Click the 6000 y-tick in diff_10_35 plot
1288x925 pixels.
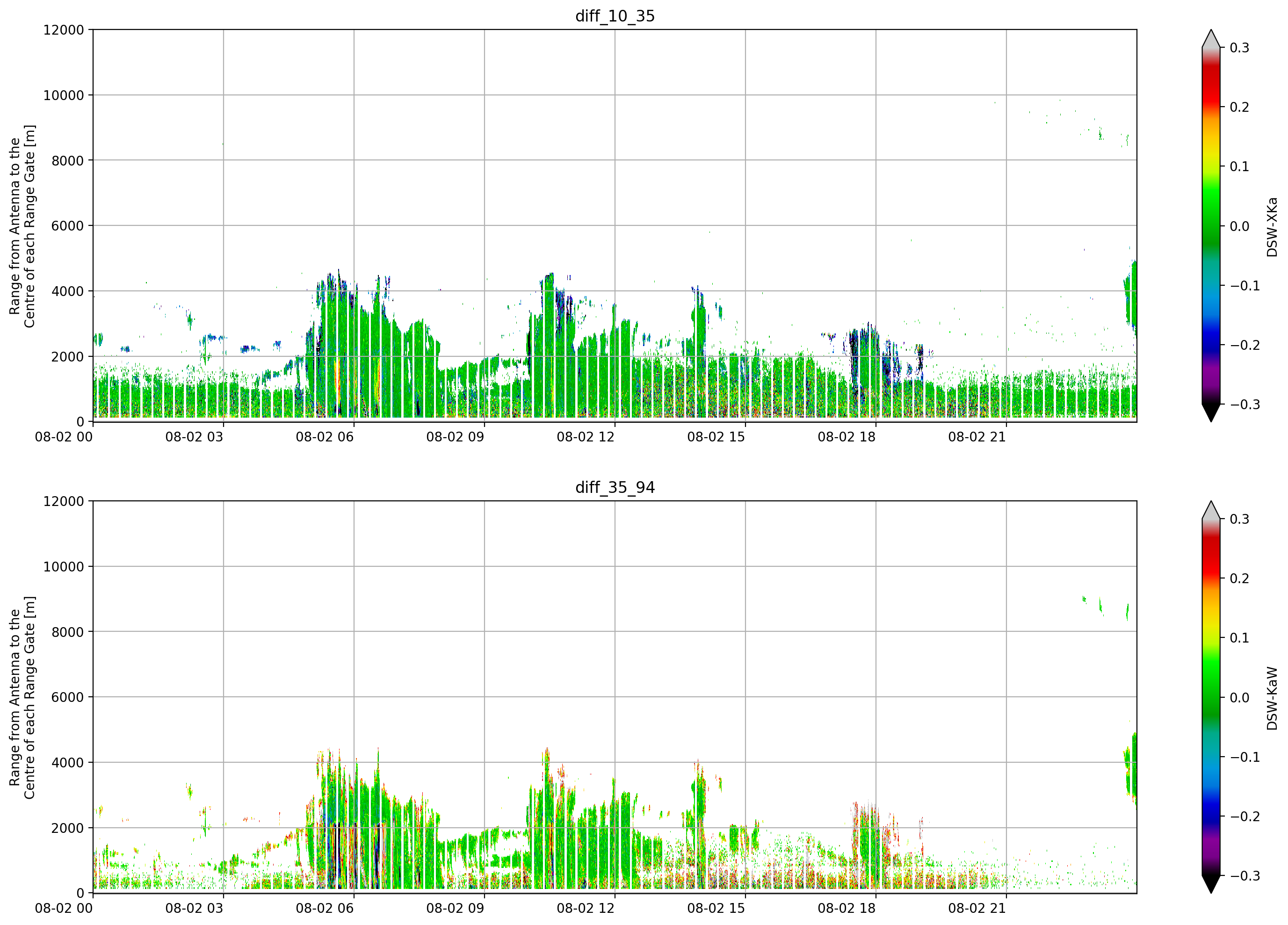coord(67,226)
